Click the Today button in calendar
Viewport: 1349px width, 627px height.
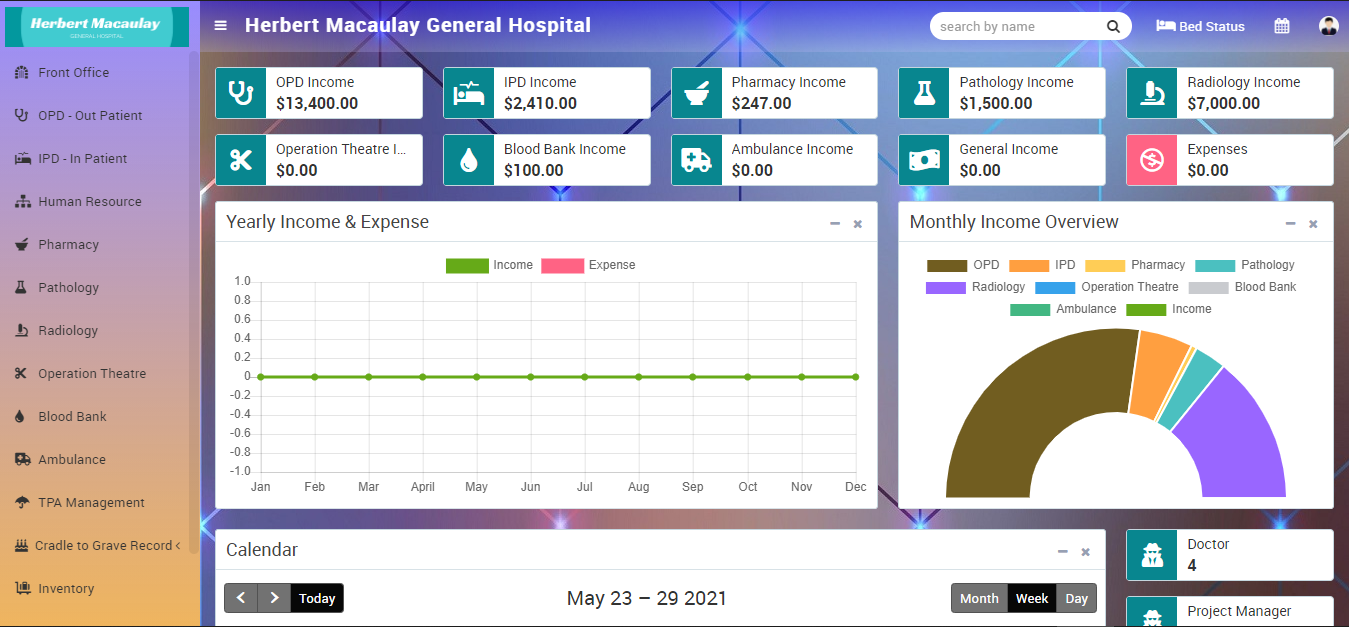(x=317, y=598)
